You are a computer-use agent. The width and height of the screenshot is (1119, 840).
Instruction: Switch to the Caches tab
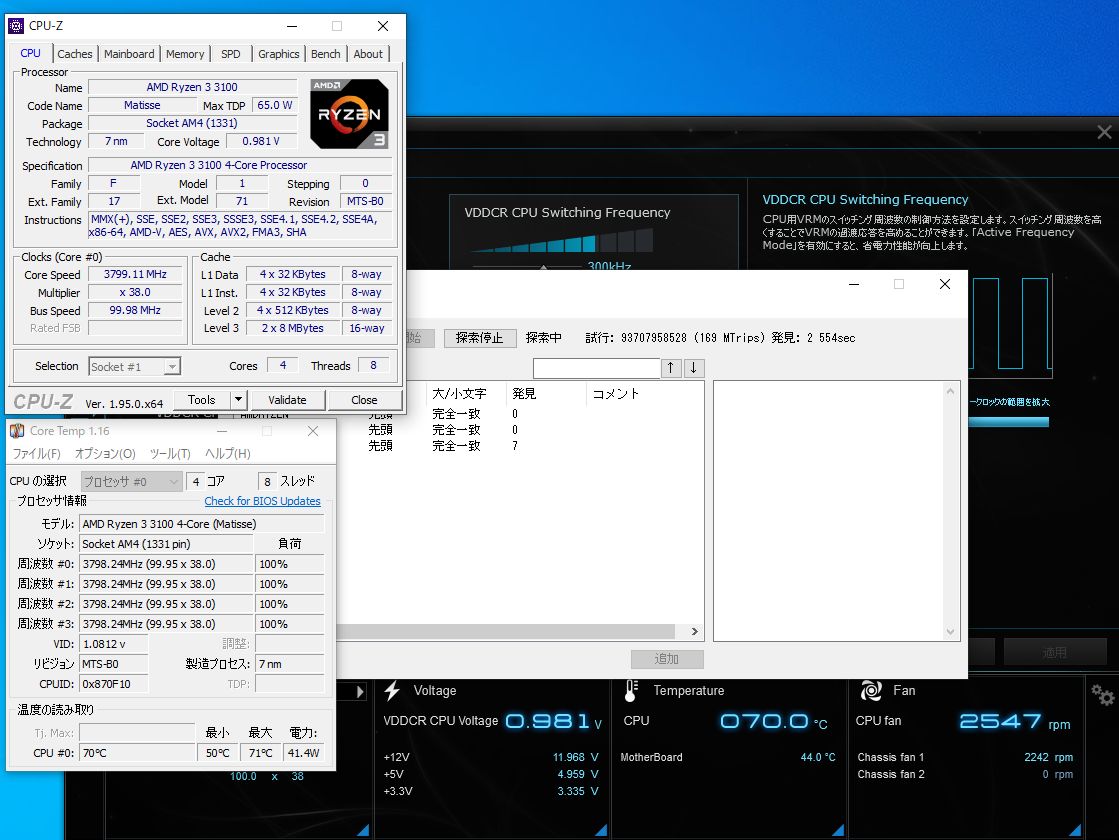[75, 54]
